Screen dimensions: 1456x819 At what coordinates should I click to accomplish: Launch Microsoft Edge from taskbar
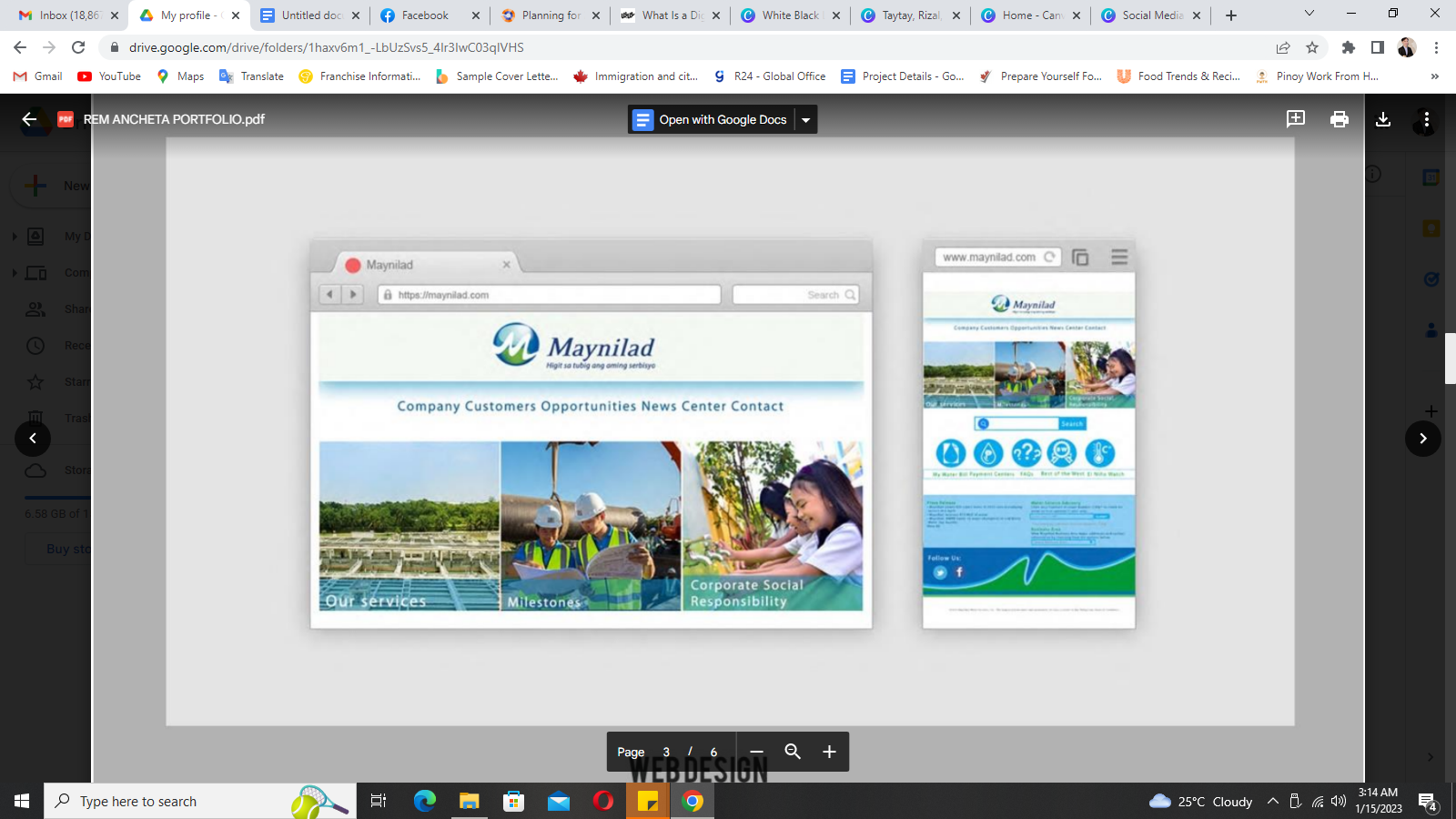click(424, 801)
